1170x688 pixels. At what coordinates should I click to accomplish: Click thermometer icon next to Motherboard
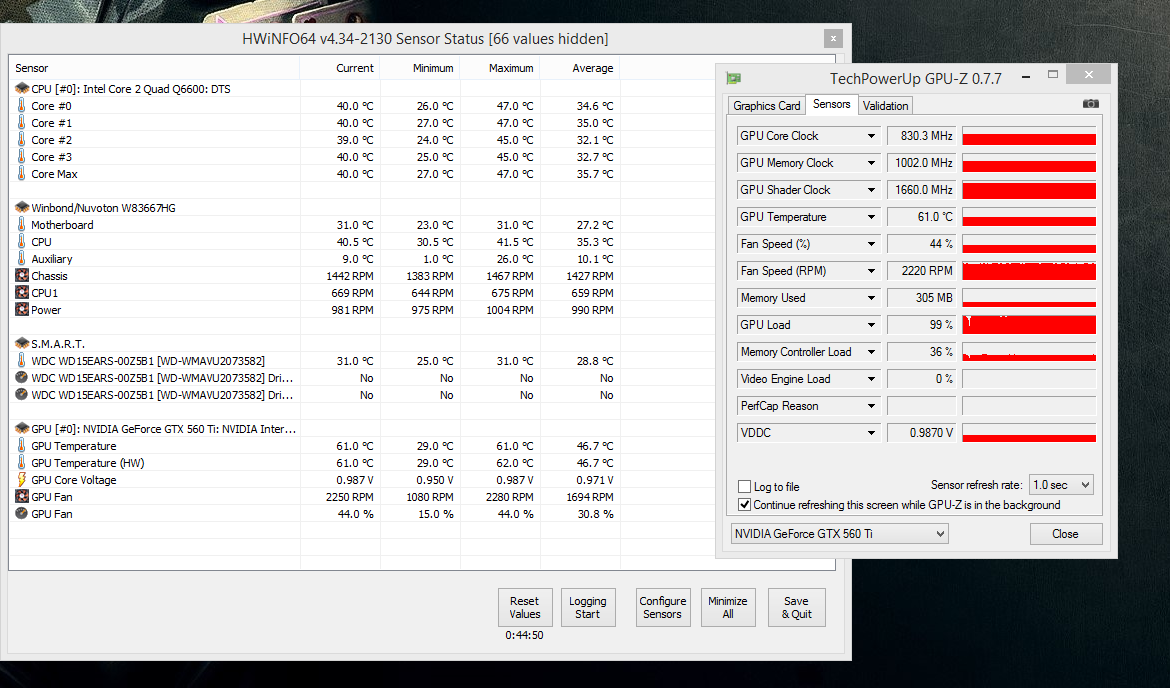(x=22, y=224)
